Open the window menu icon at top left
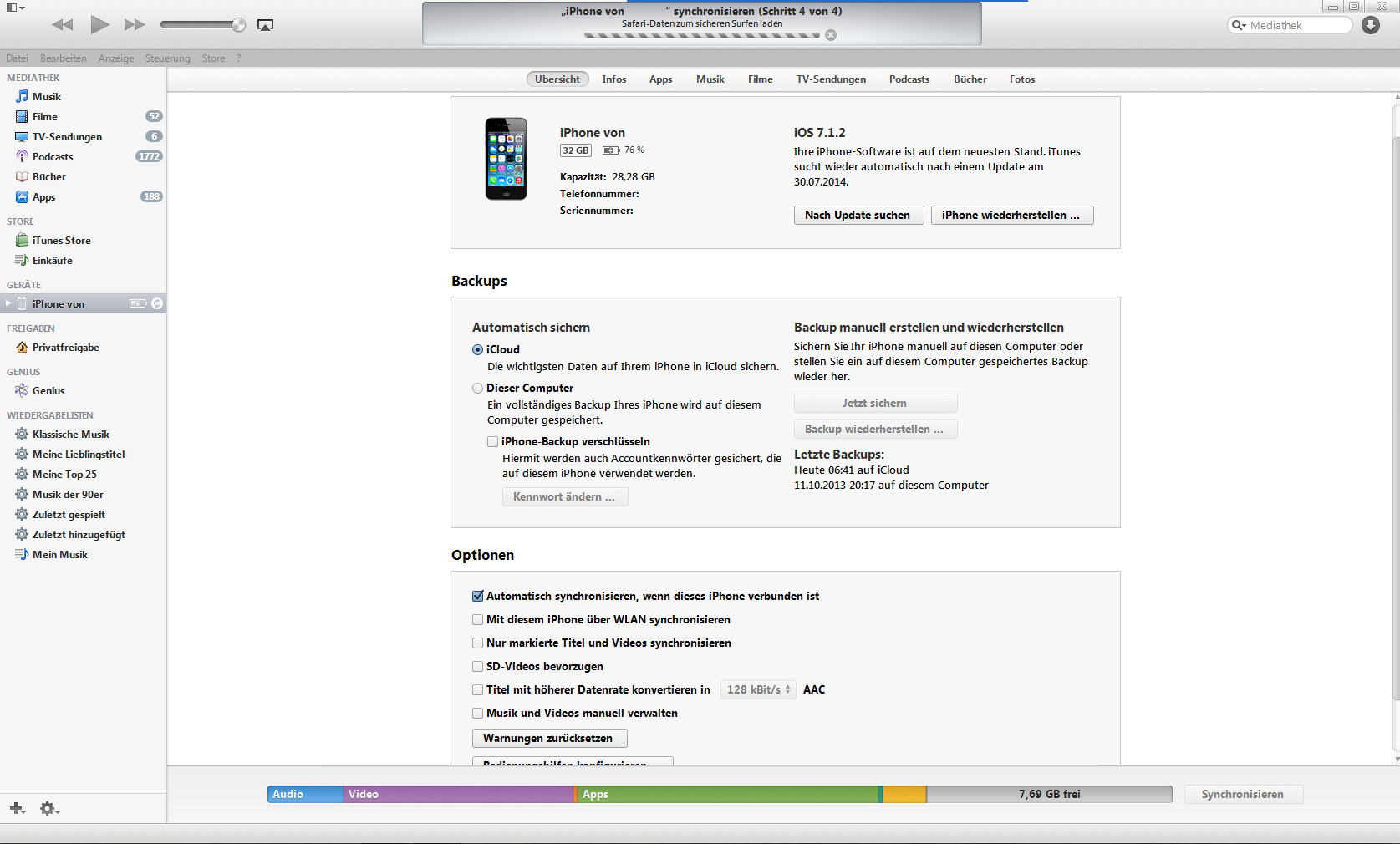The height and width of the screenshot is (844, 1400). coord(15,8)
